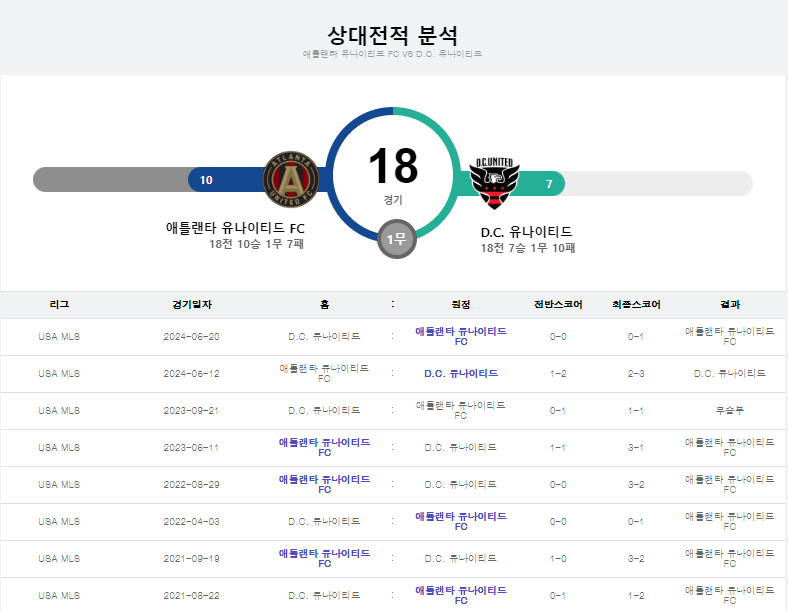Click the 전반스코어 column header

pyautogui.click(x=558, y=304)
